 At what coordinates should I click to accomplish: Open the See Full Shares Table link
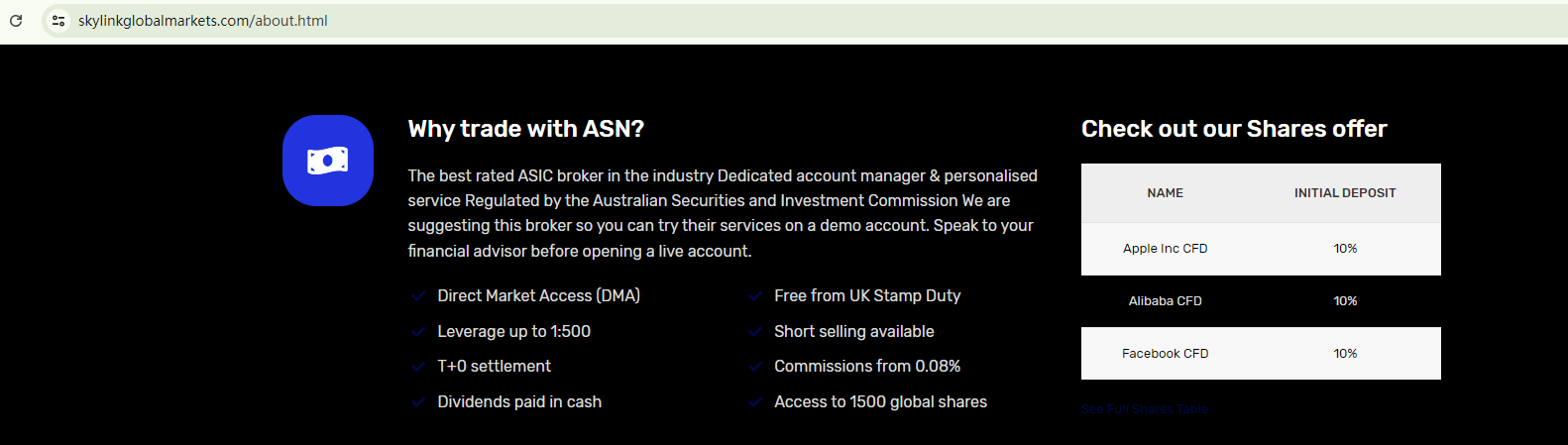point(1144,409)
